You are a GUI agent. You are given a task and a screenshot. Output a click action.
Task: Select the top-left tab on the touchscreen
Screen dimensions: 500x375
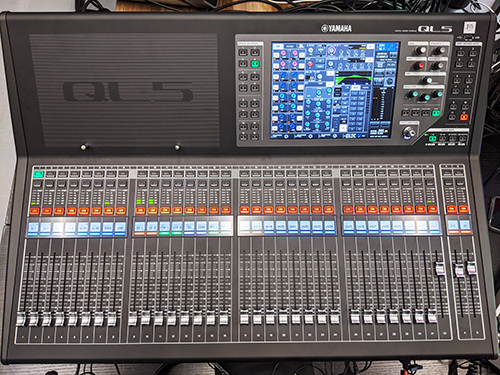[x=279, y=46]
